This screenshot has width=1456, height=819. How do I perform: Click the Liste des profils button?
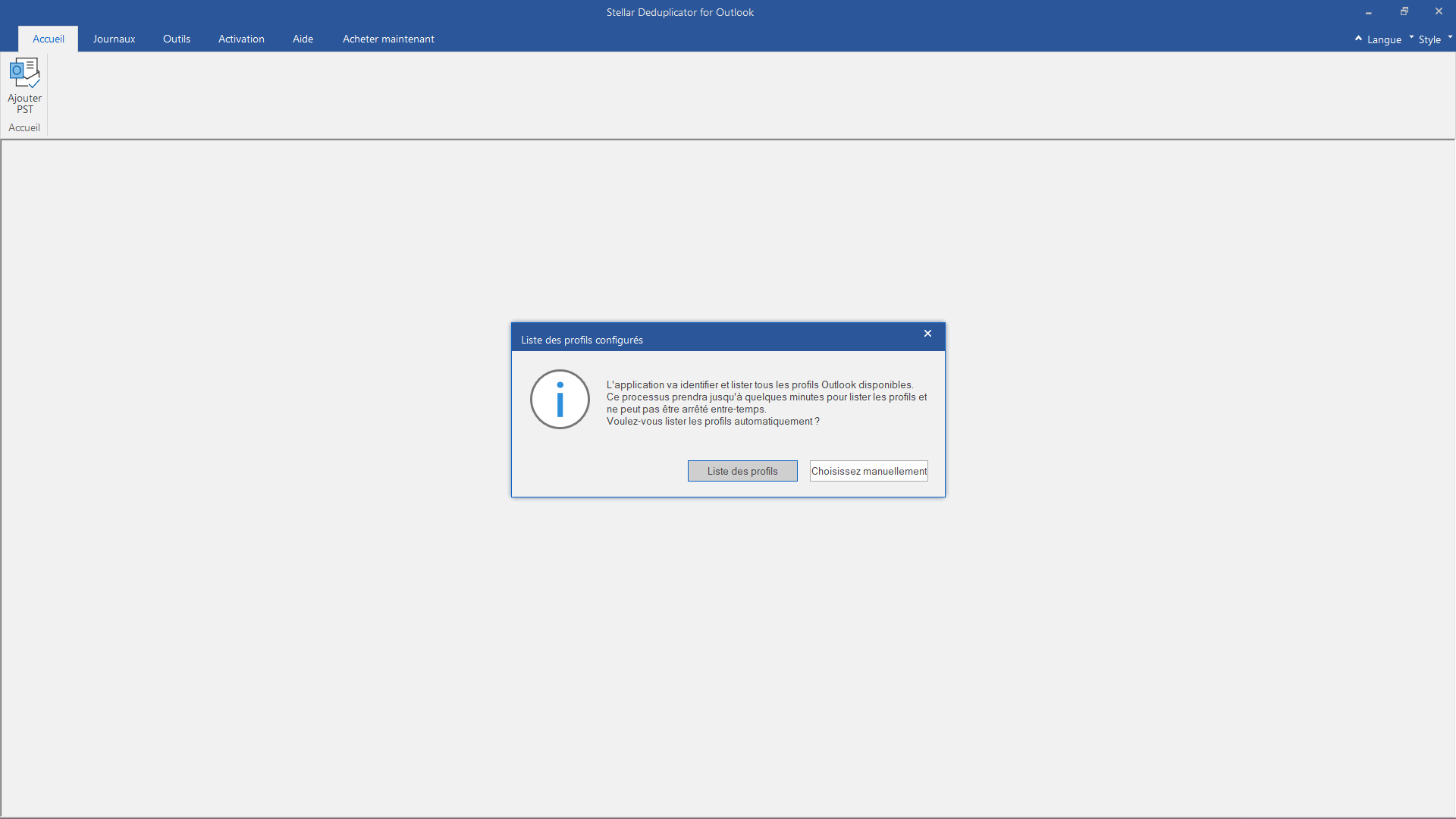click(x=742, y=471)
